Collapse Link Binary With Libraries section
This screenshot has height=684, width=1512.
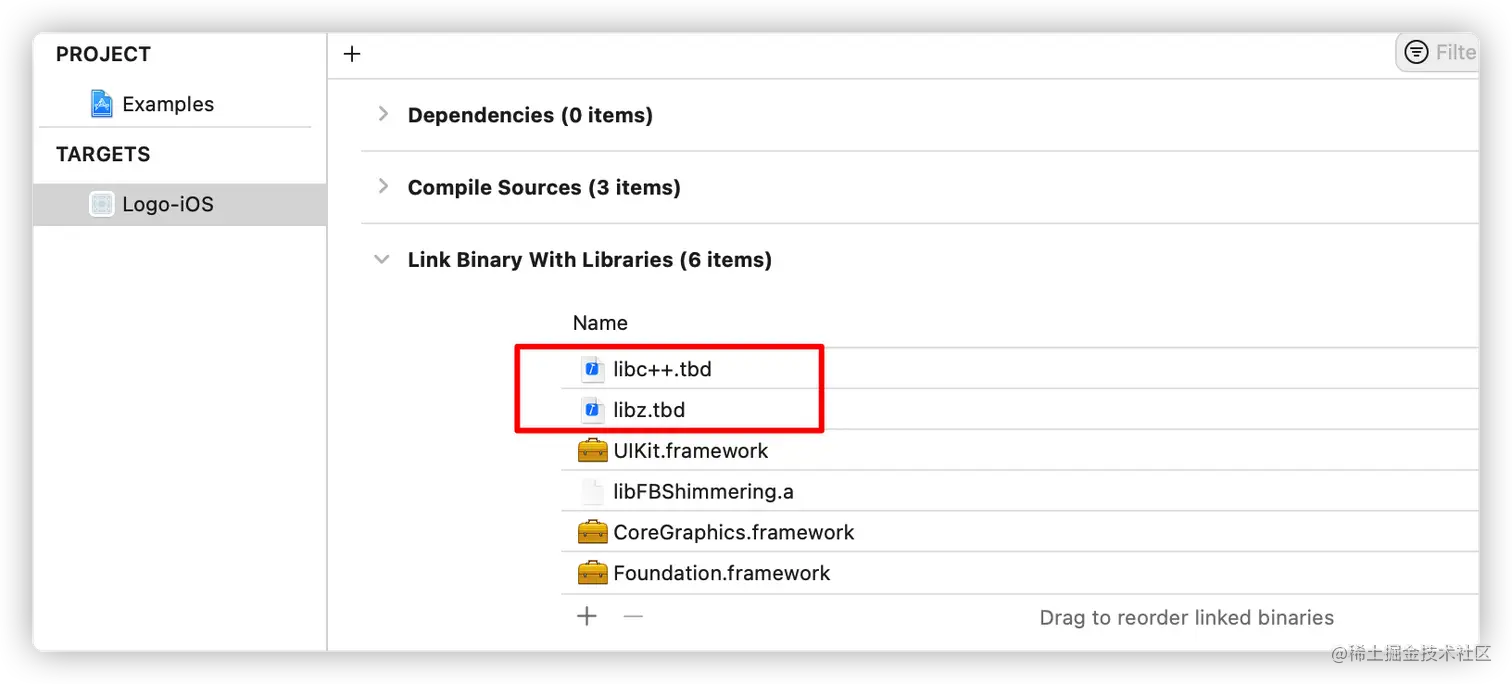382,260
